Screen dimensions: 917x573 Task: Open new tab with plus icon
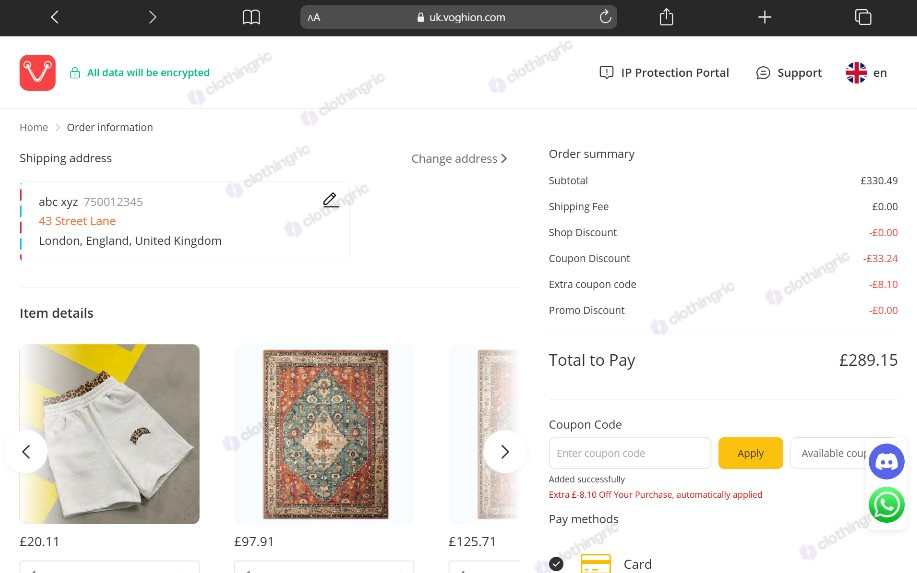[764, 17]
